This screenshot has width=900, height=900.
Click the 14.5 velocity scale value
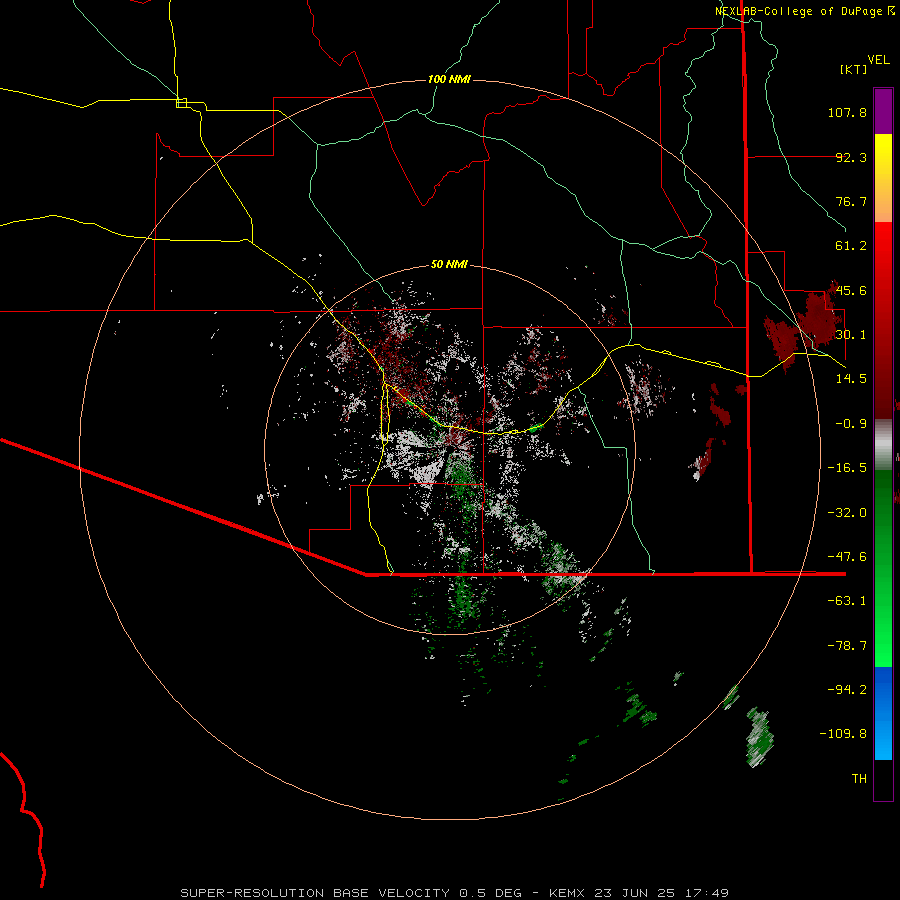[851, 378]
